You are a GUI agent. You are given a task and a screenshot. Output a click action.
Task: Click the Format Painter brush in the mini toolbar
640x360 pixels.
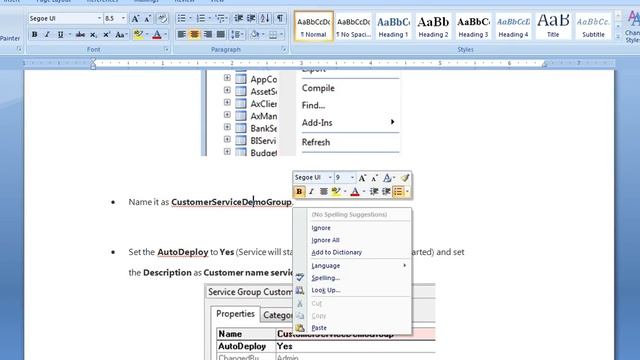[x=404, y=178]
